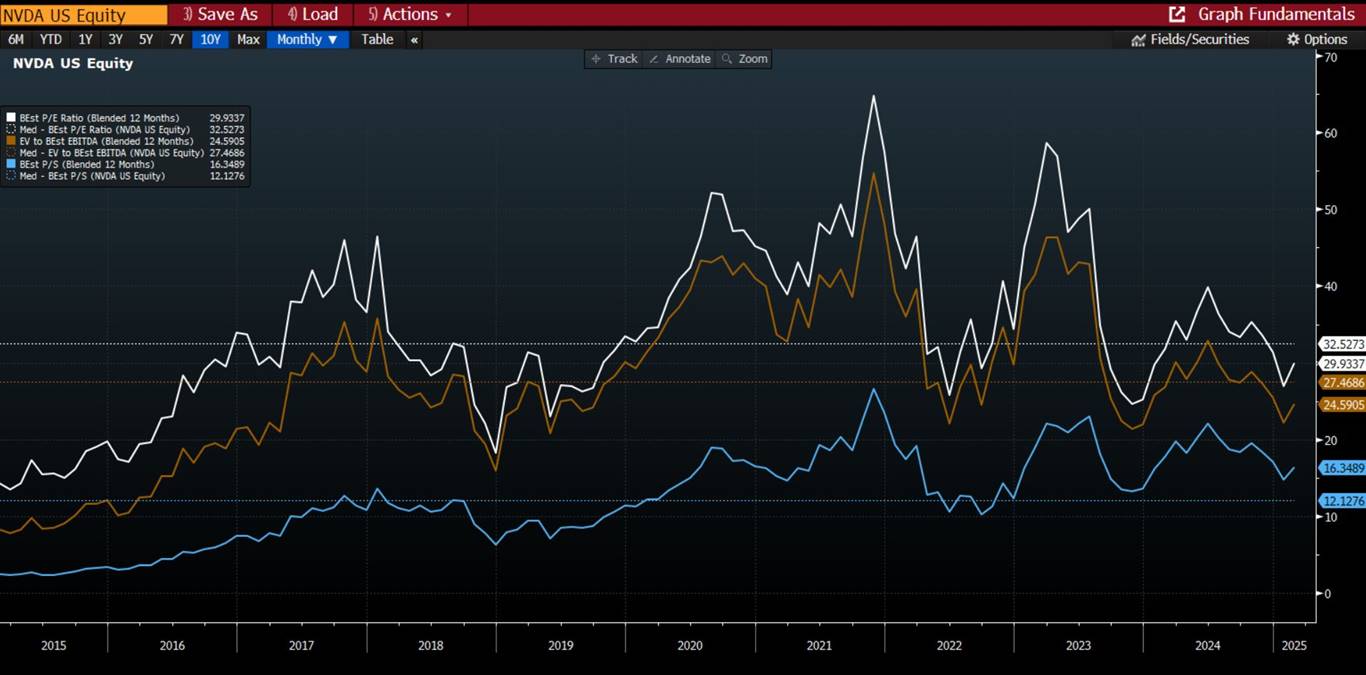The image size is (1366, 675).
Task: Click the Save As button
Action: coord(220,15)
